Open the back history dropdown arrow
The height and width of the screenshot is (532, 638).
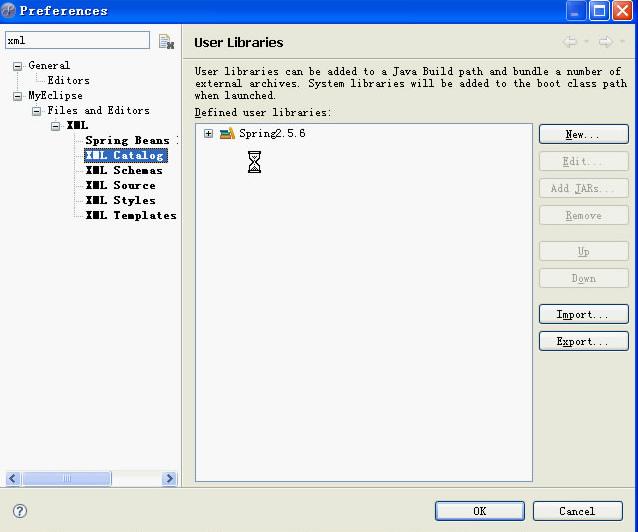point(586,42)
